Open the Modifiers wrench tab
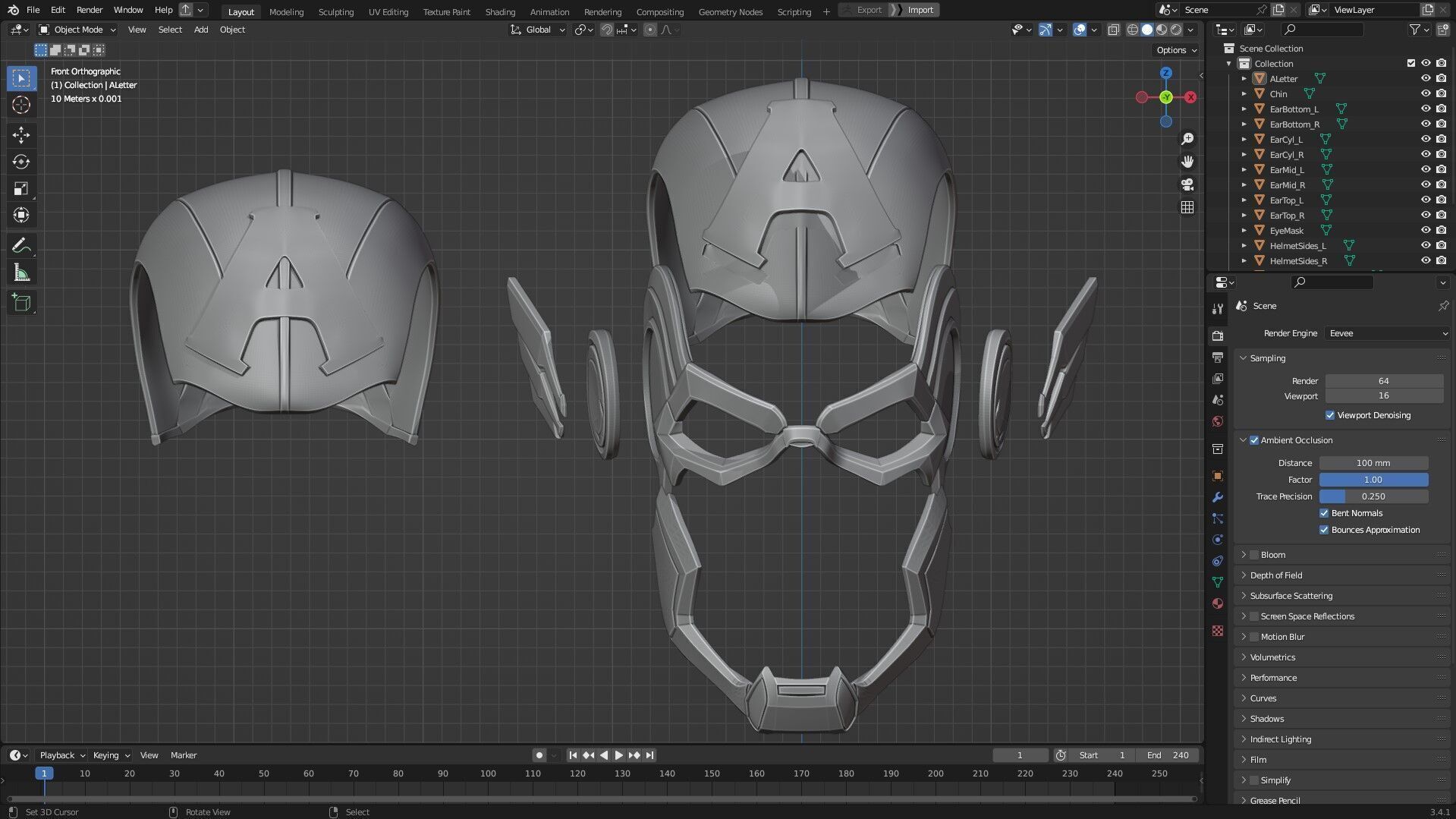Screen dimensions: 1456x819 coord(1218,497)
